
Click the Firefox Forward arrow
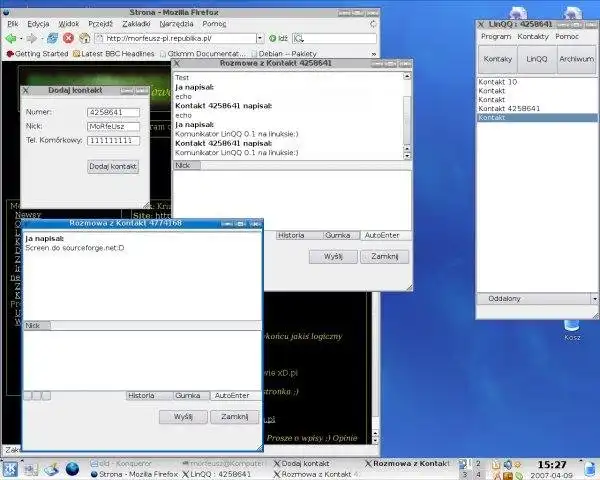(31, 38)
